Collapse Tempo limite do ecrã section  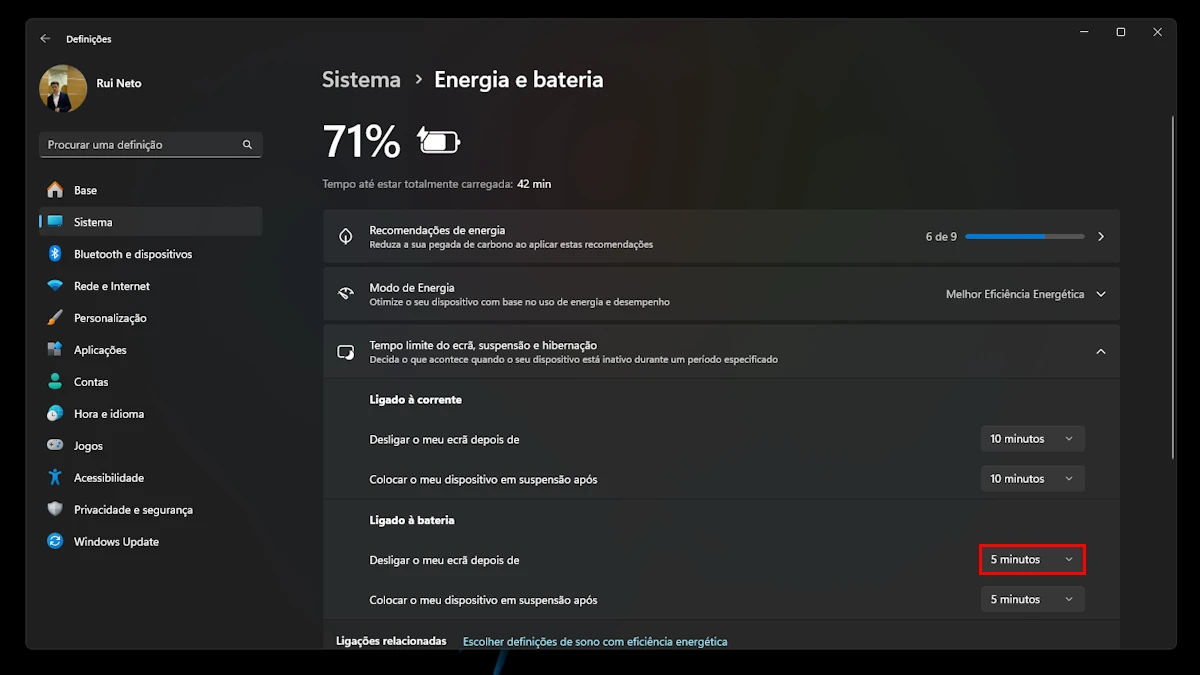[1100, 352]
